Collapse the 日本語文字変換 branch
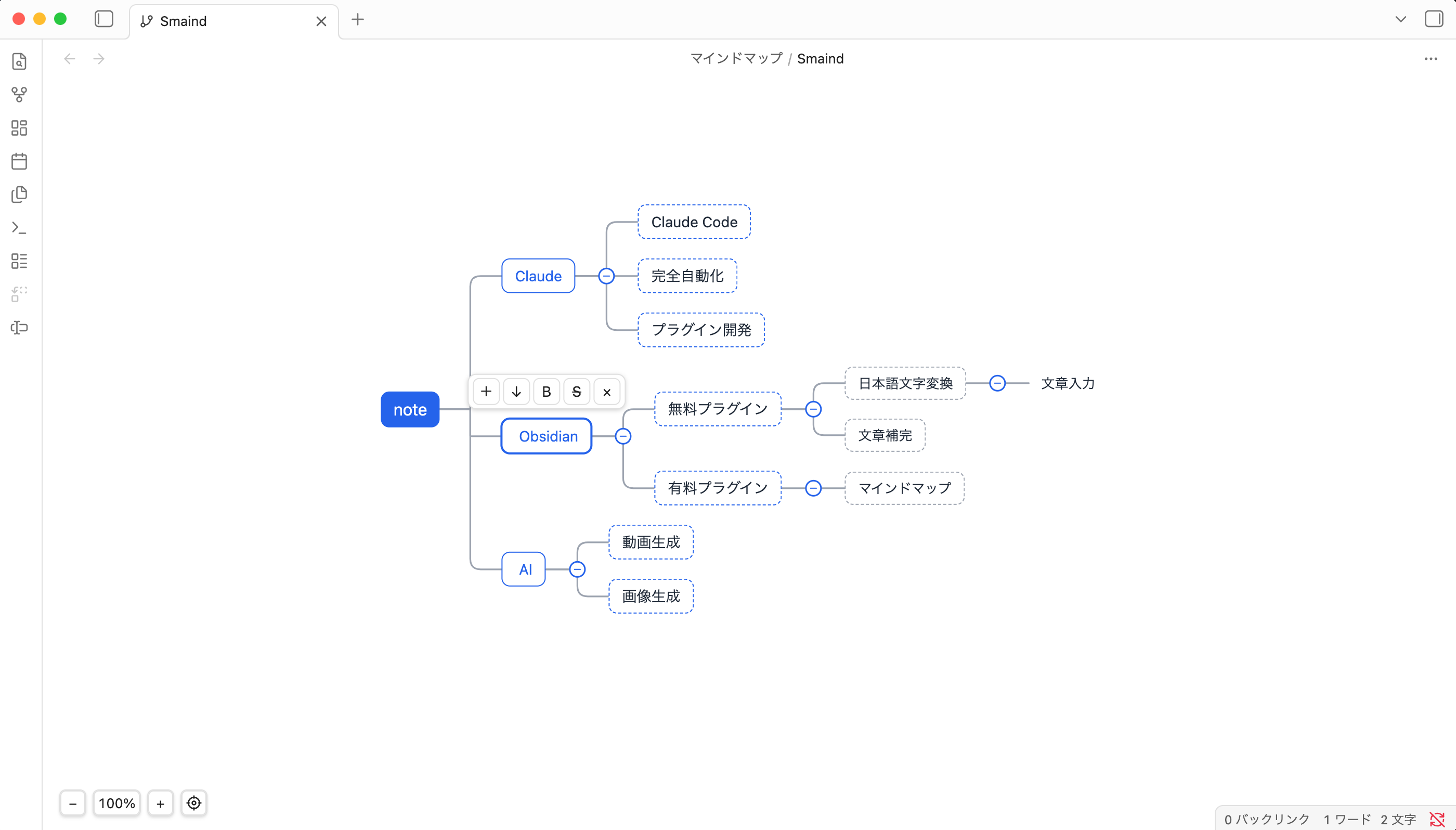 tap(997, 383)
